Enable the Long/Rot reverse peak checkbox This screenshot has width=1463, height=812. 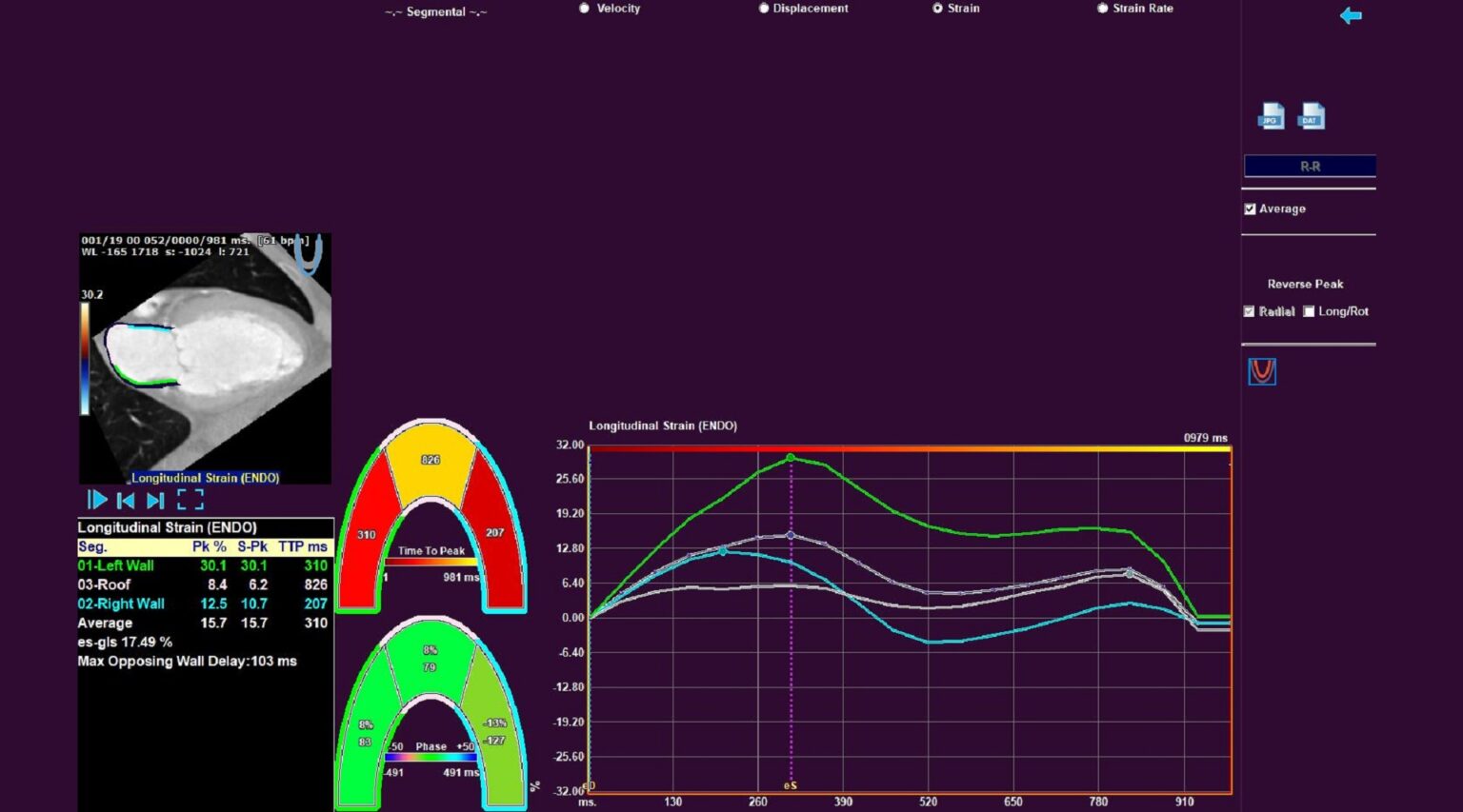coord(1309,311)
